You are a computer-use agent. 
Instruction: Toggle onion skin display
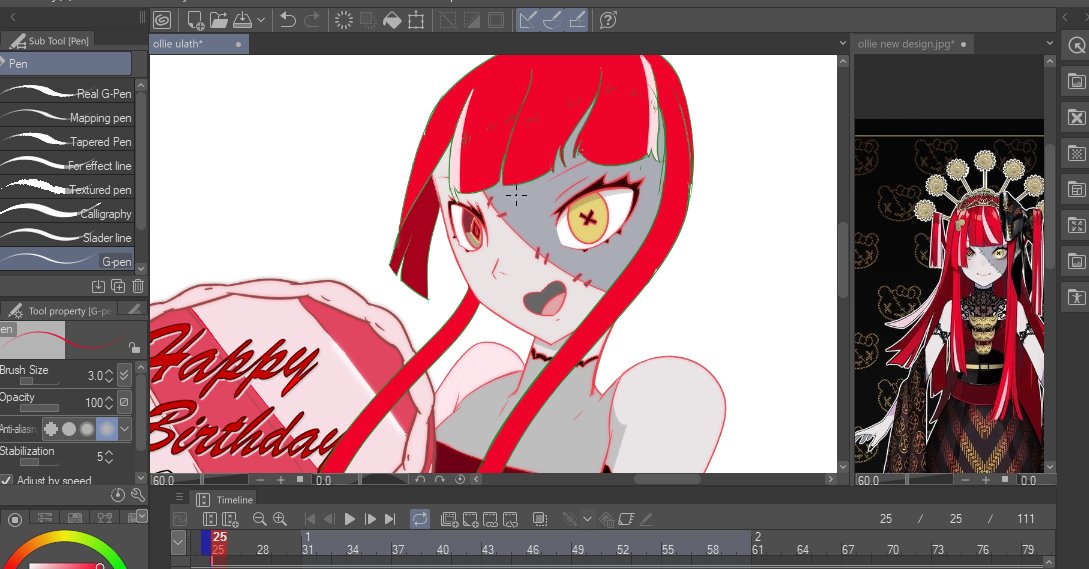(539, 519)
